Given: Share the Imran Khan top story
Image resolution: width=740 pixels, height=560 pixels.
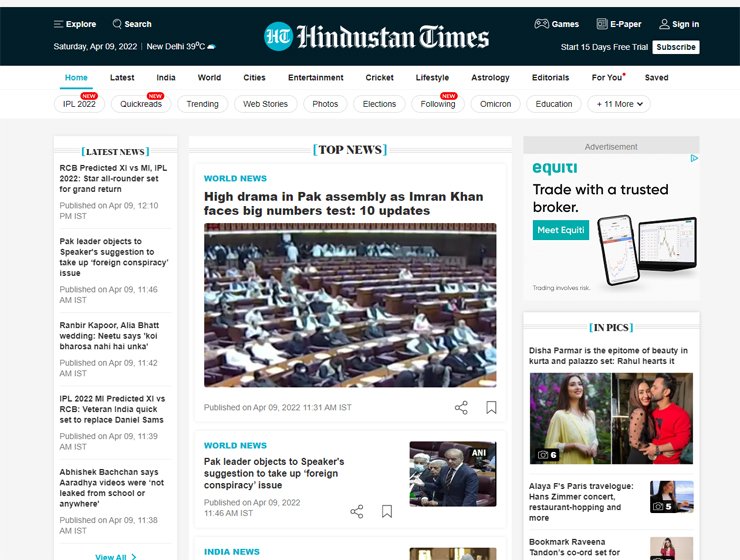Looking at the screenshot, I should pos(461,408).
